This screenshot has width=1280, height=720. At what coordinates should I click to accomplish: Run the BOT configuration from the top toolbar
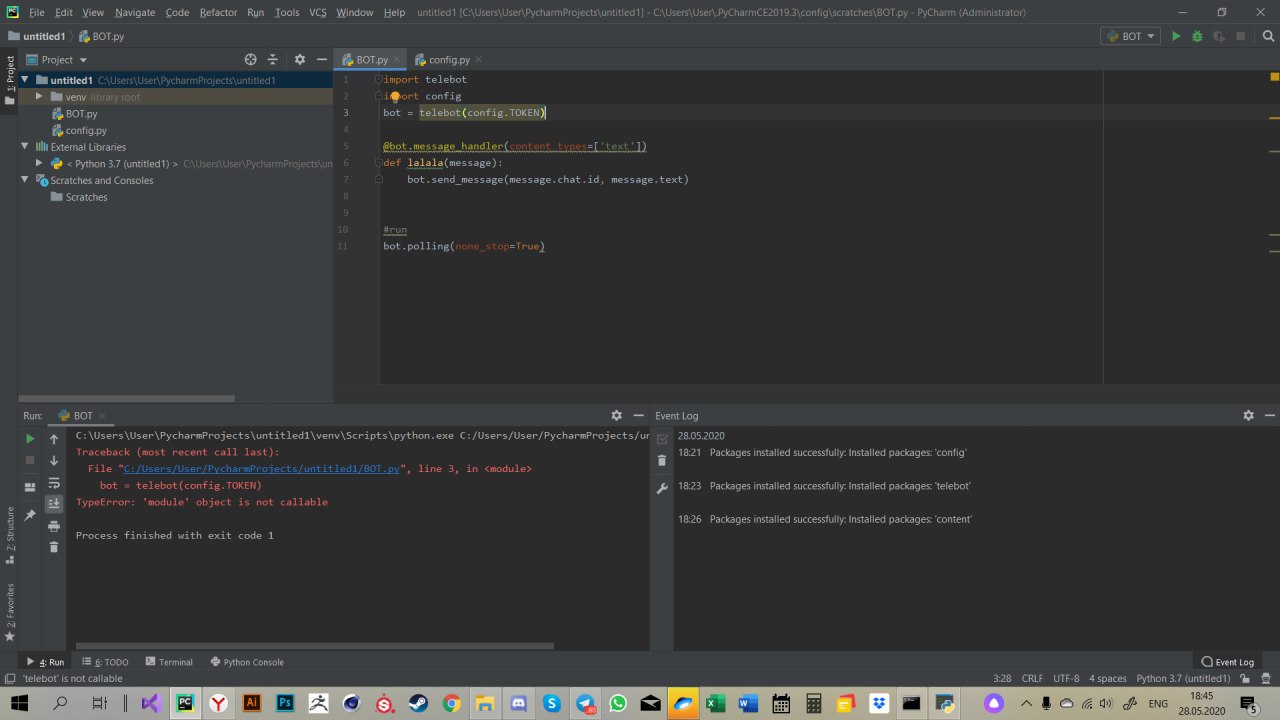pyautogui.click(x=1176, y=36)
